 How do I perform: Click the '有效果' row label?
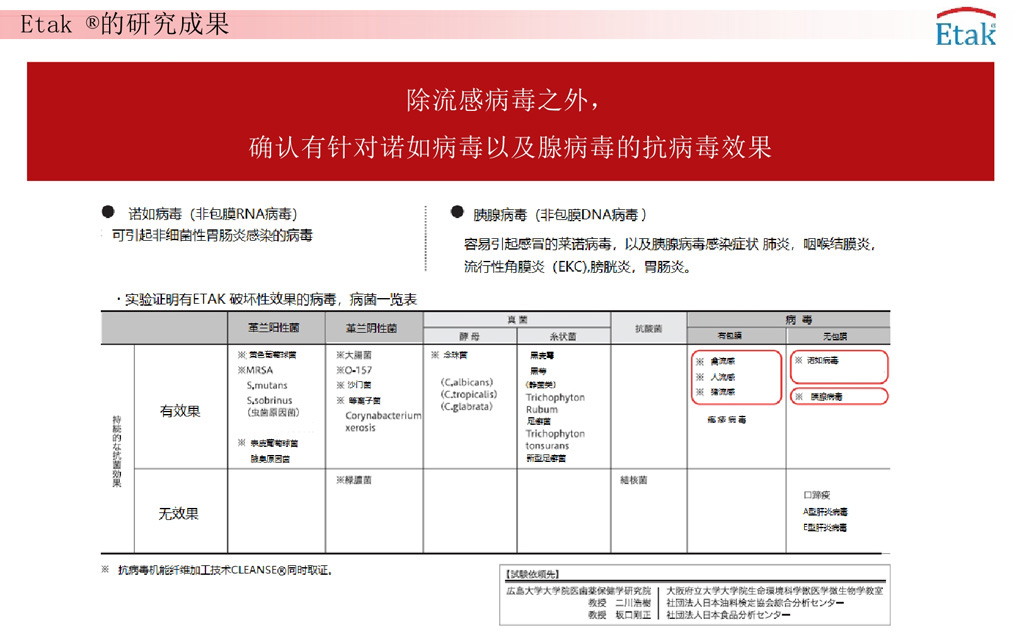tap(180, 411)
